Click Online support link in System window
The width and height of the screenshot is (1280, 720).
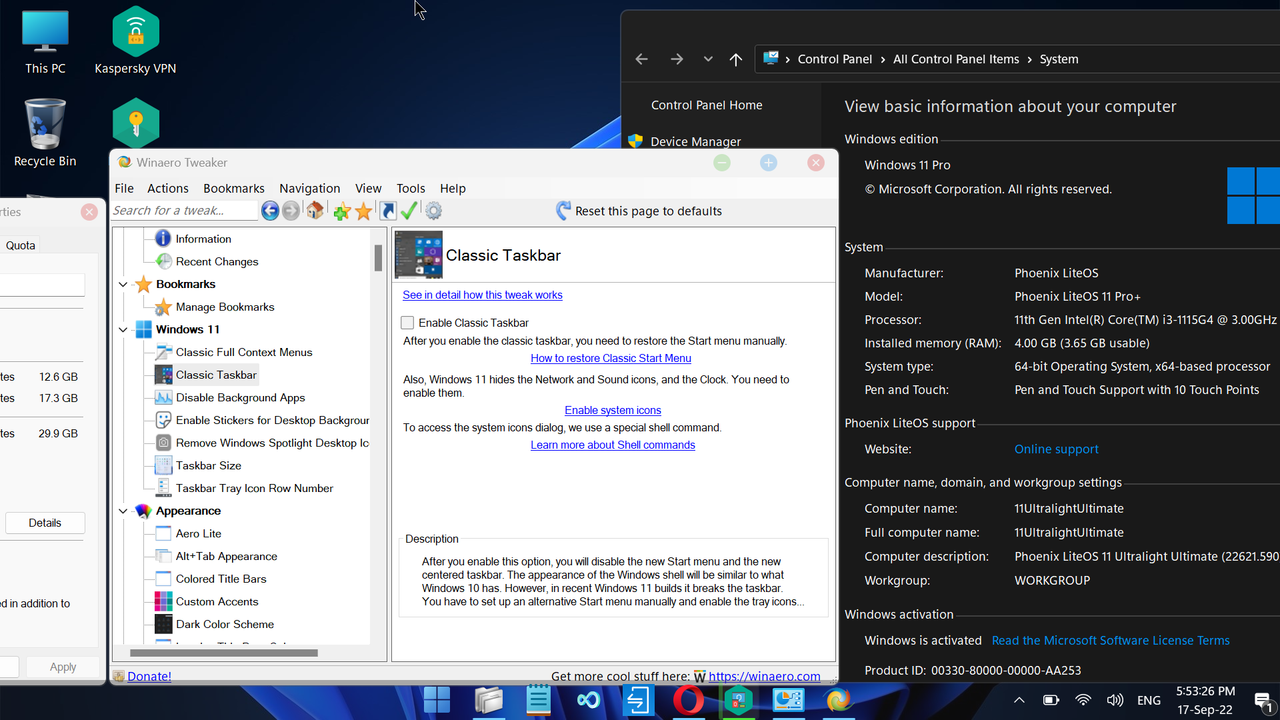[1056, 449]
